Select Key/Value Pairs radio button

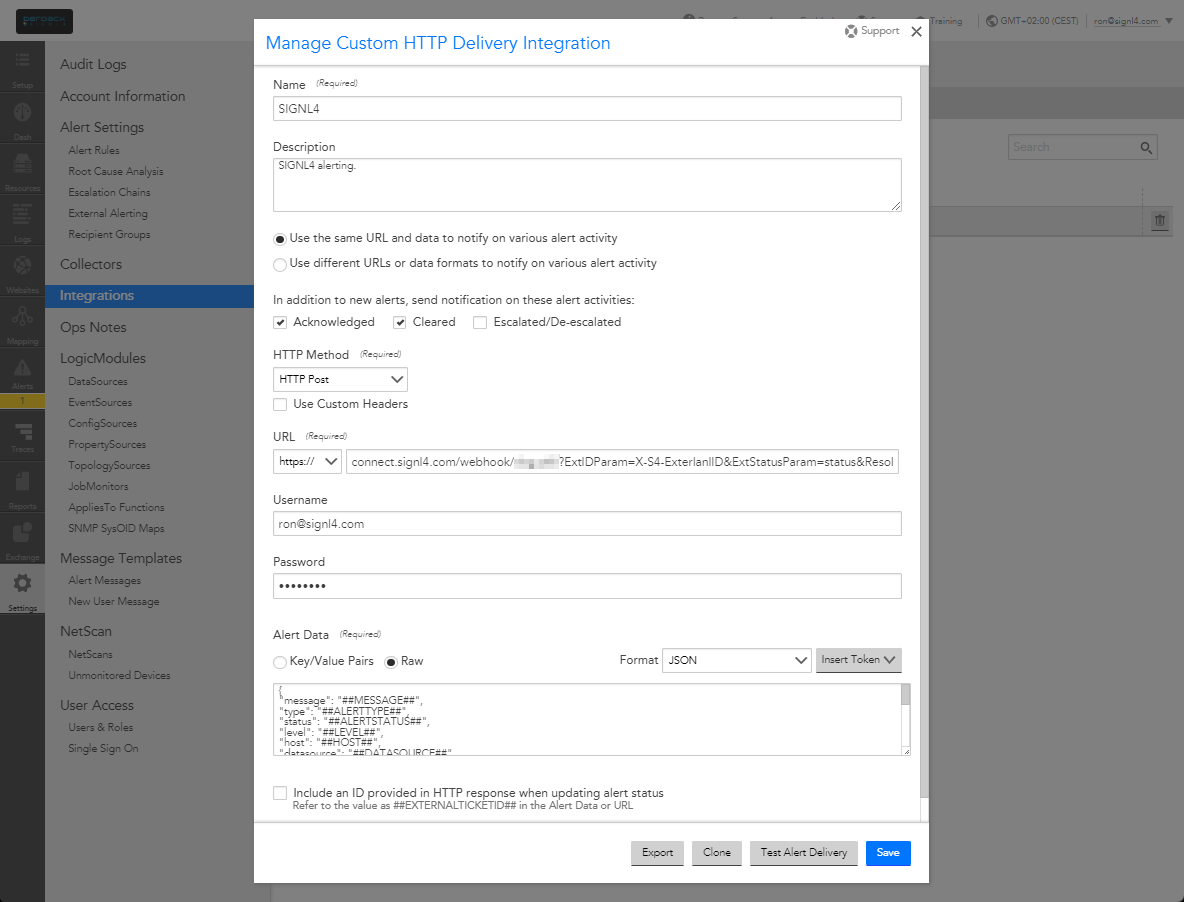click(280, 662)
